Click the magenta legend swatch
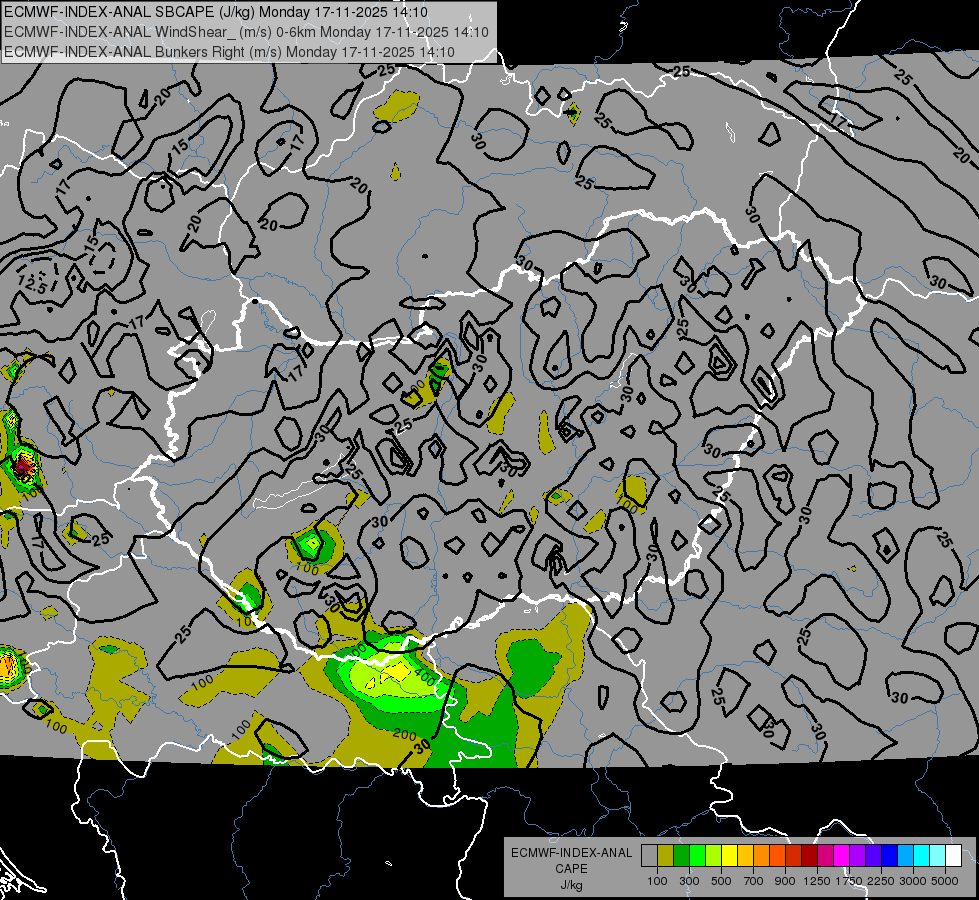Viewport: 979px width, 900px height. [x=842, y=856]
